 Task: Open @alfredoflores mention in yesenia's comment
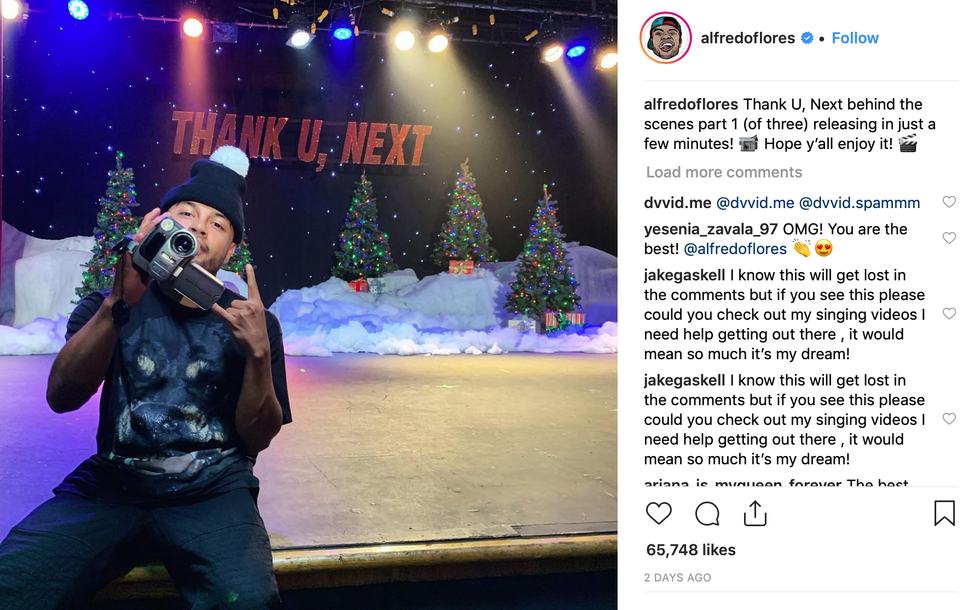point(735,249)
